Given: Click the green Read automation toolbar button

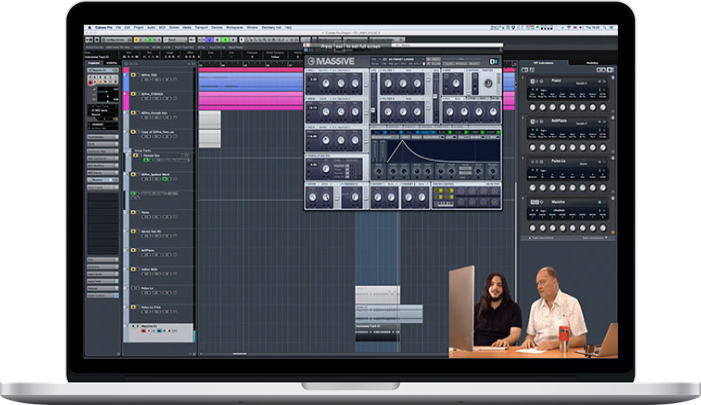Looking at the screenshot, I should 150,40.
